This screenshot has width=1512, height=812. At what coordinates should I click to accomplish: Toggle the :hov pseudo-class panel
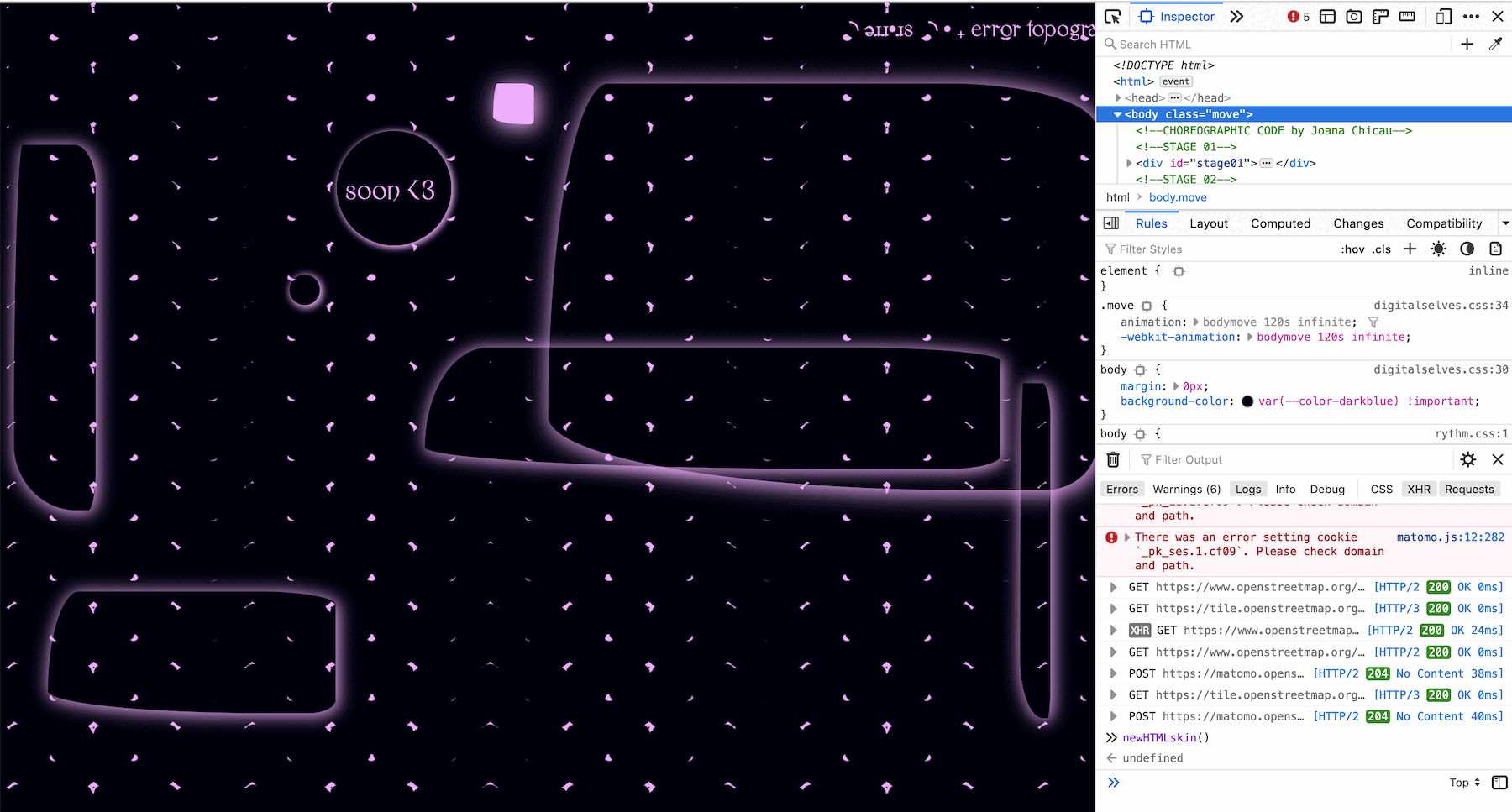[x=1352, y=249]
